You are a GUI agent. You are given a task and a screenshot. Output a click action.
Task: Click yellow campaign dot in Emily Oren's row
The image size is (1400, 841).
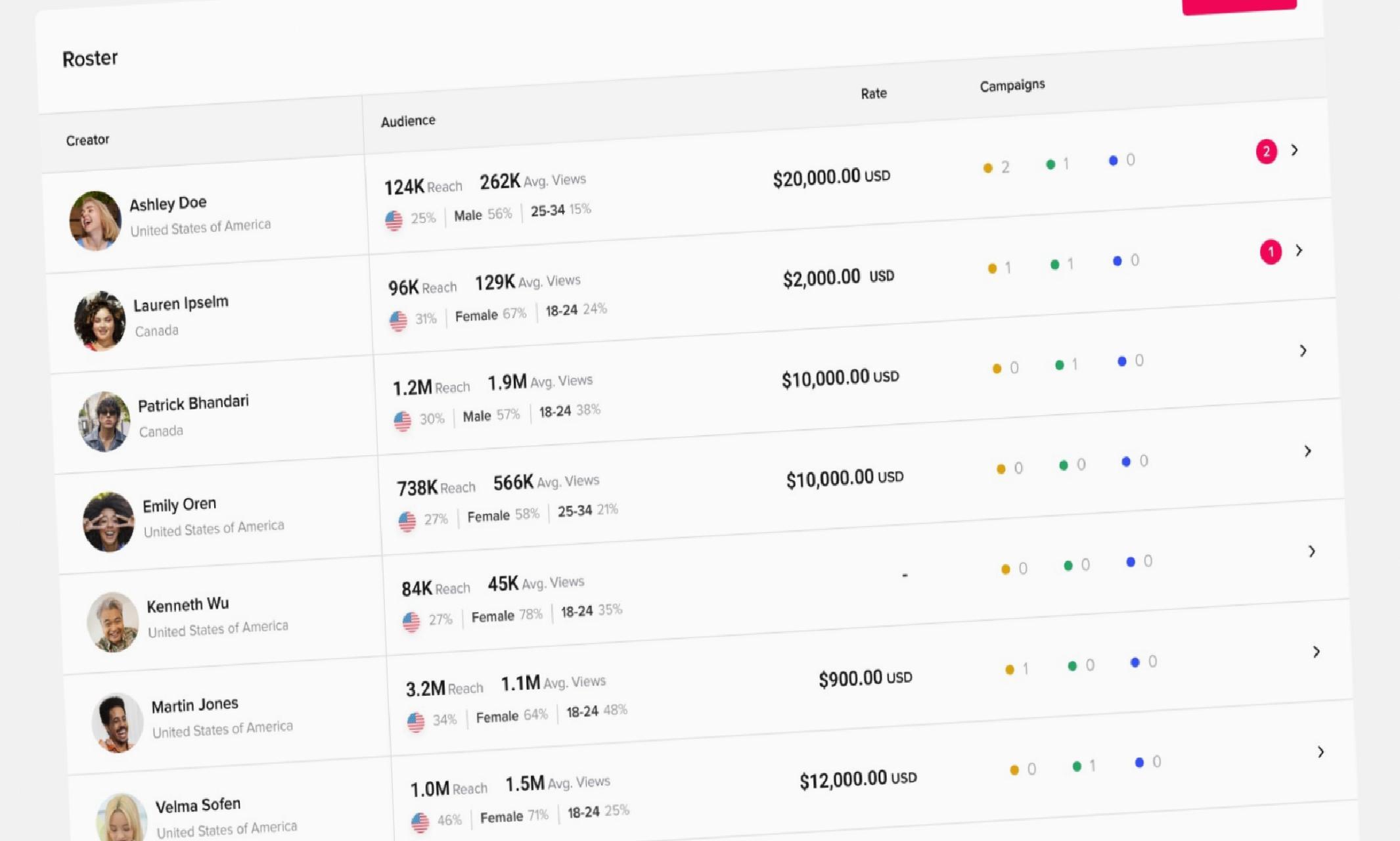tap(1001, 469)
